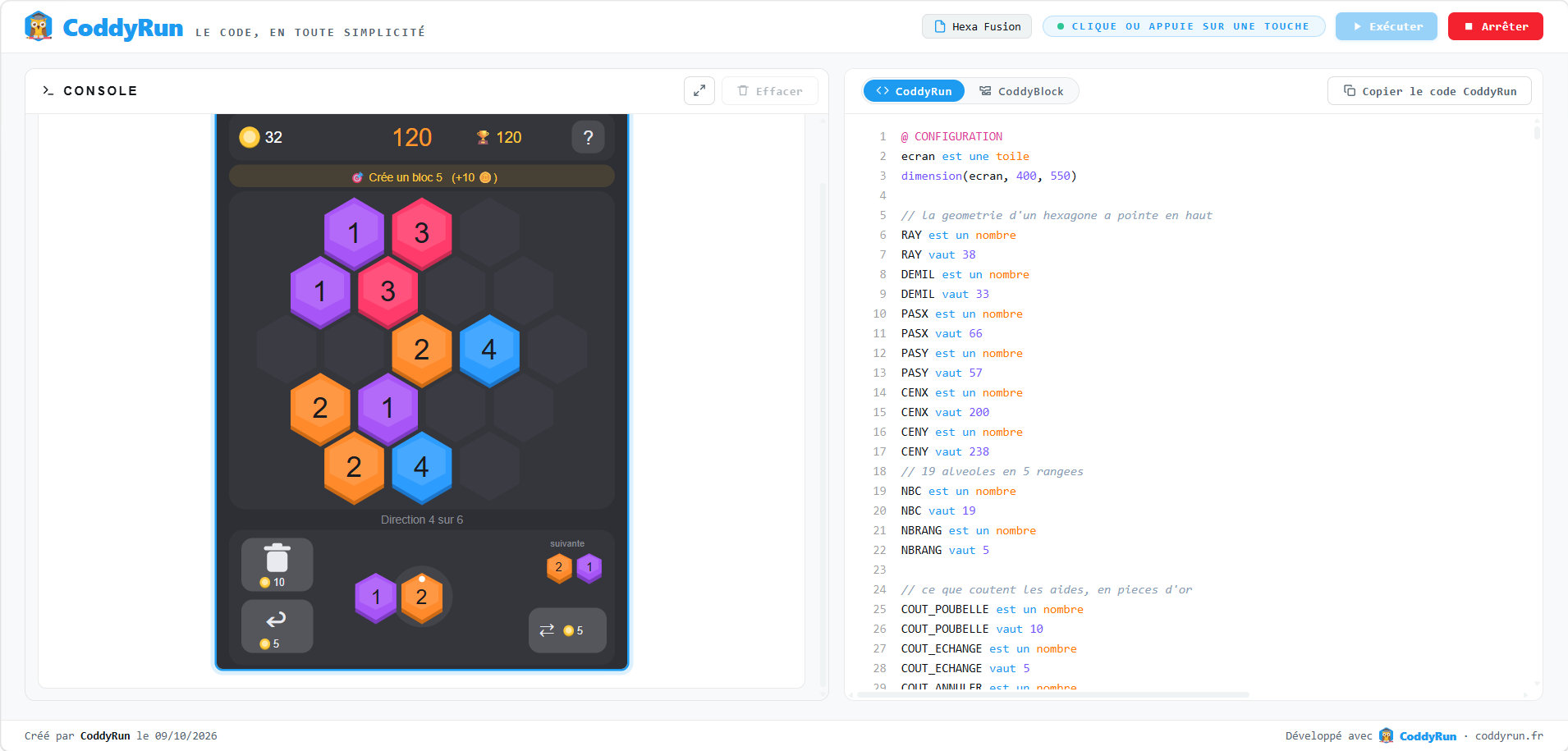The image size is (1568, 751).
Task: Click the top-row purple hexagon 1
Action: tap(354, 233)
